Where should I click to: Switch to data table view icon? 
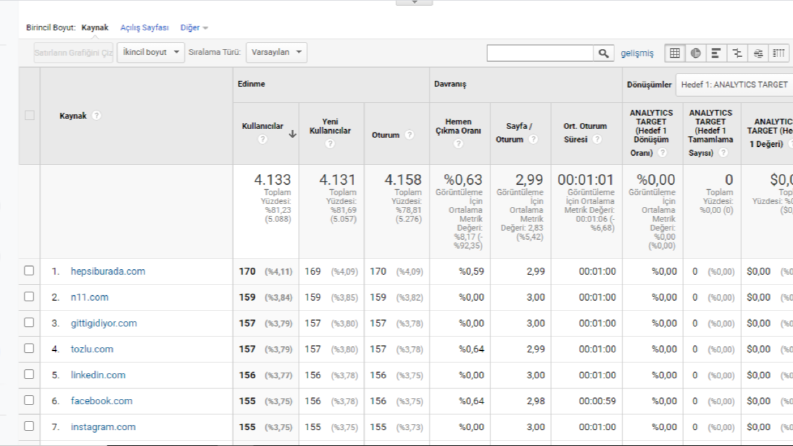[x=675, y=53]
